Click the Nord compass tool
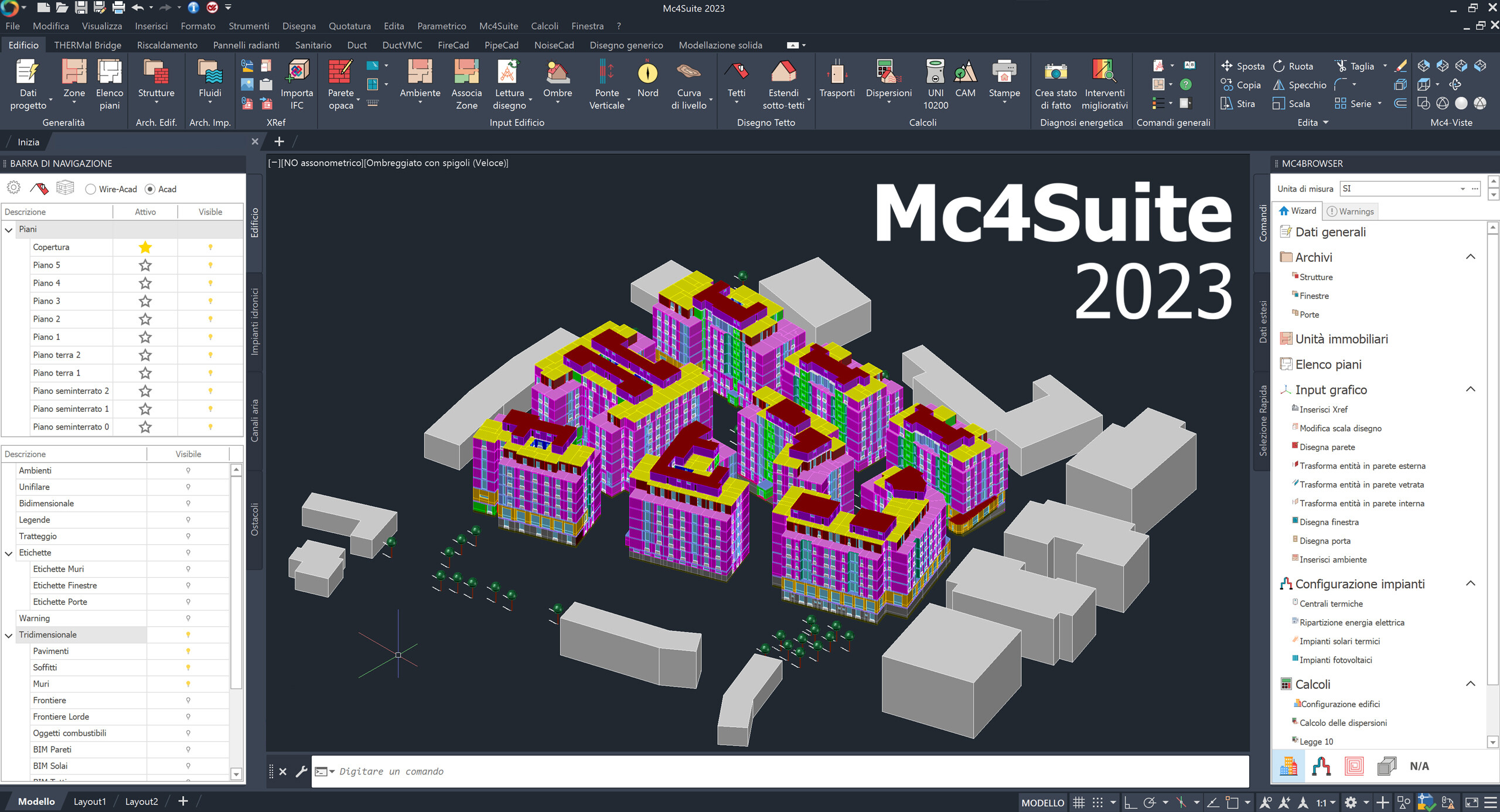Image resolution: width=1500 pixels, height=812 pixels. 647,79
